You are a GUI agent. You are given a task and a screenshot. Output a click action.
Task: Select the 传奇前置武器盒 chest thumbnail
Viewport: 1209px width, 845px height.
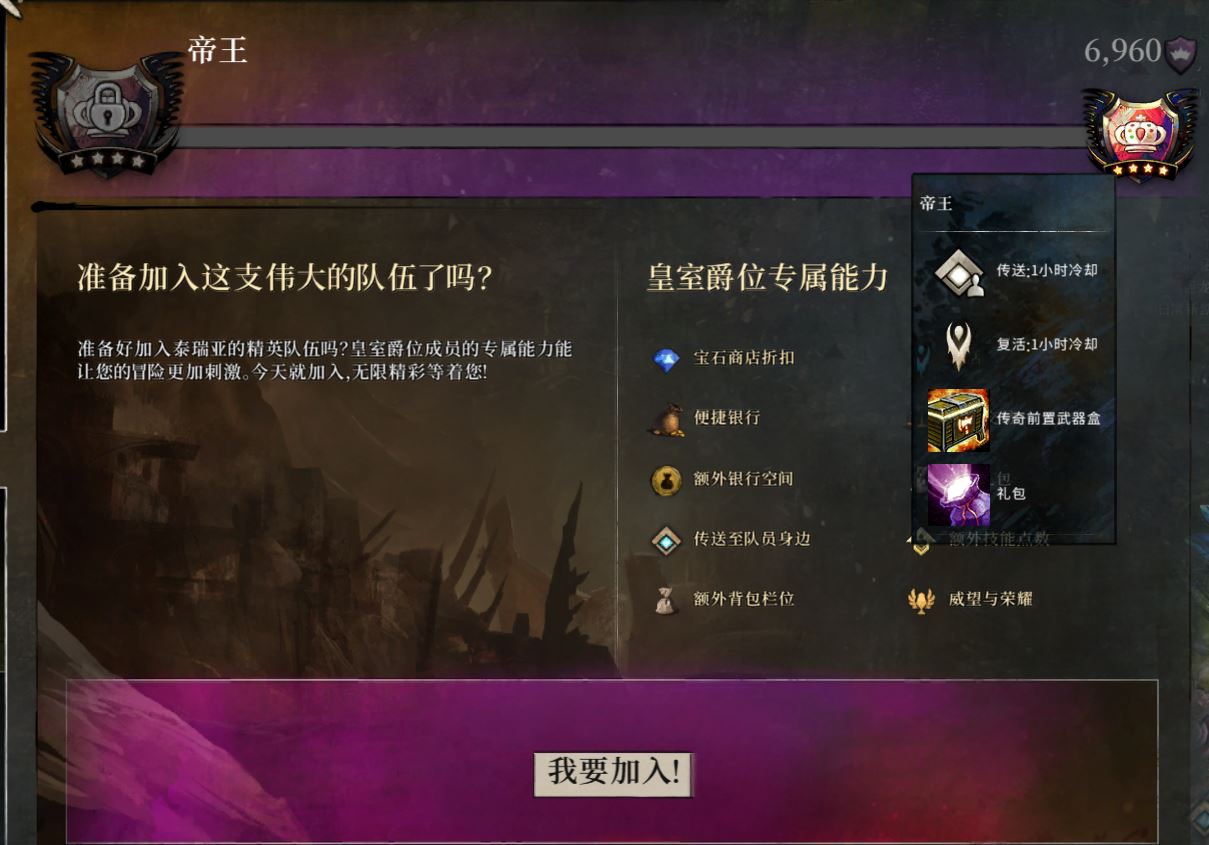958,420
